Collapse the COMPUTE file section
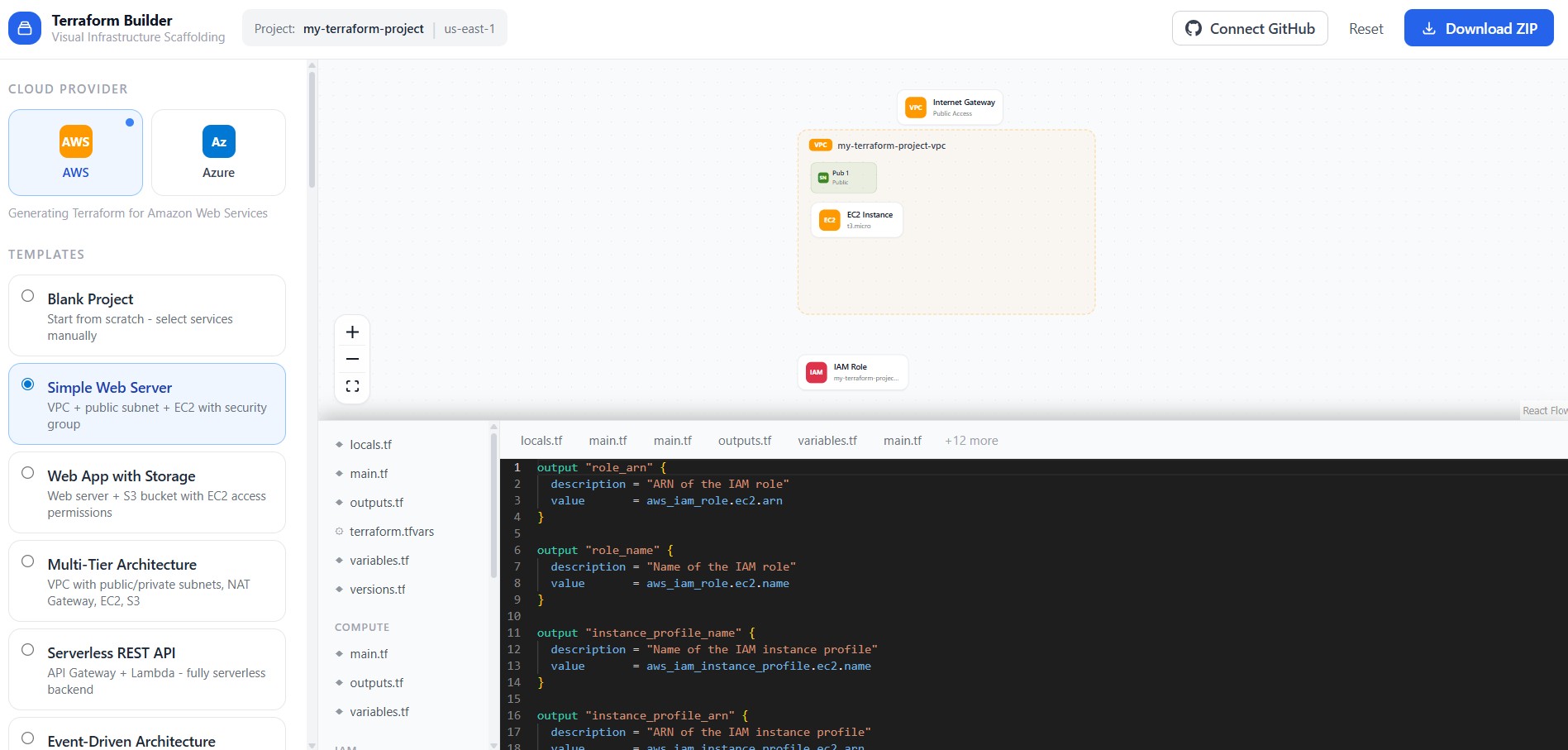This screenshot has width=1568, height=750. pyautogui.click(x=362, y=628)
